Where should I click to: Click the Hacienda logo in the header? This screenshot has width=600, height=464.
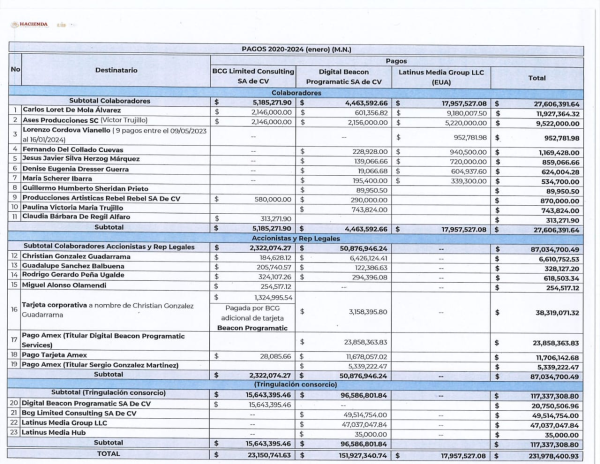29,24
